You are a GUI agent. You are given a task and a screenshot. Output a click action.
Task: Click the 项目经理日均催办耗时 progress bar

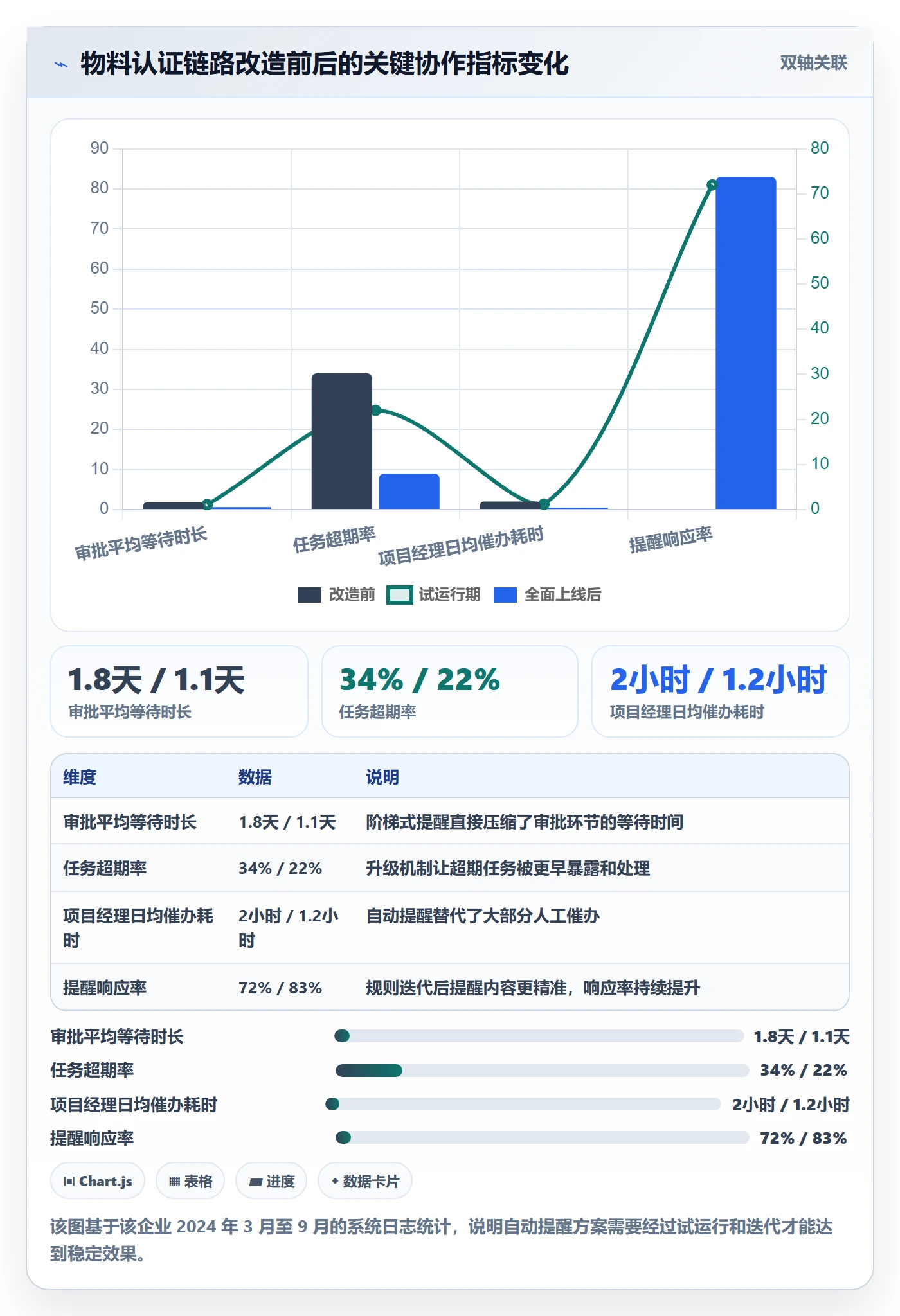(x=523, y=1104)
